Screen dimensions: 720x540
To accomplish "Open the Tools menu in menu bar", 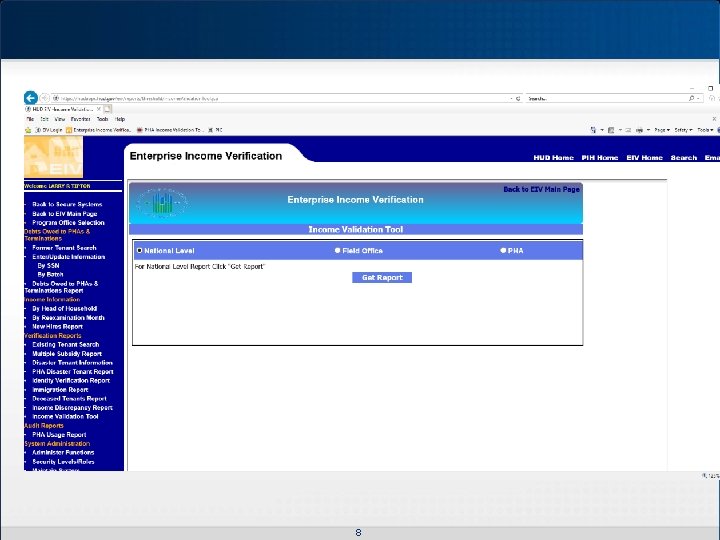I will pyautogui.click(x=102, y=119).
